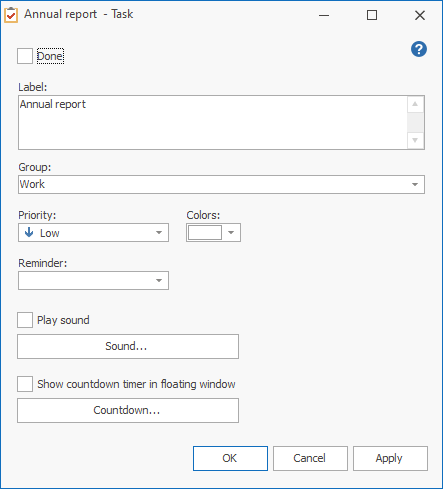Toggle Show countdown timer in floating window
Image resolution: width=443 pixels, height=489 pixels.
[x=25, y=384]
